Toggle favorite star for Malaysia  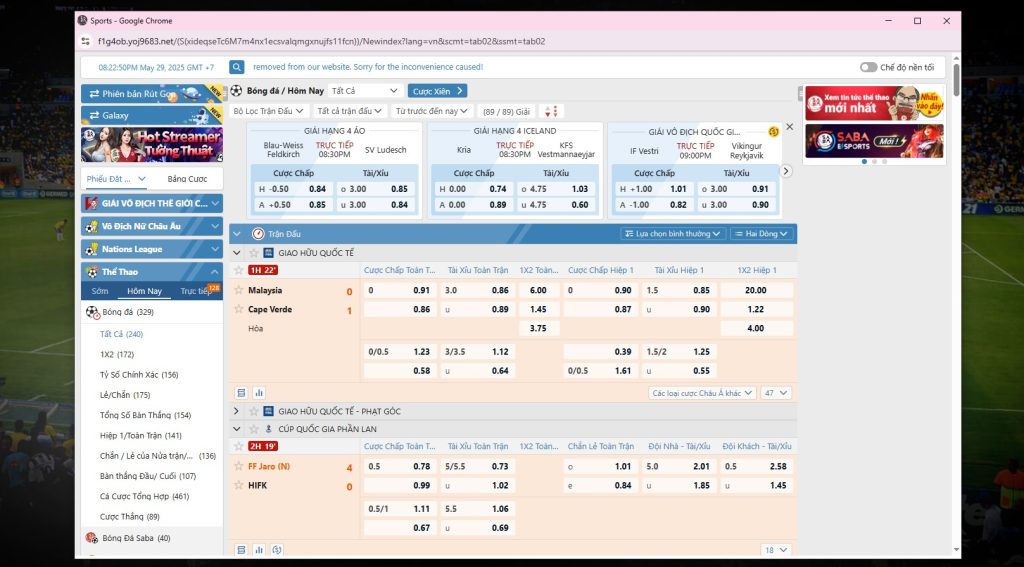[x=239, y=290]
